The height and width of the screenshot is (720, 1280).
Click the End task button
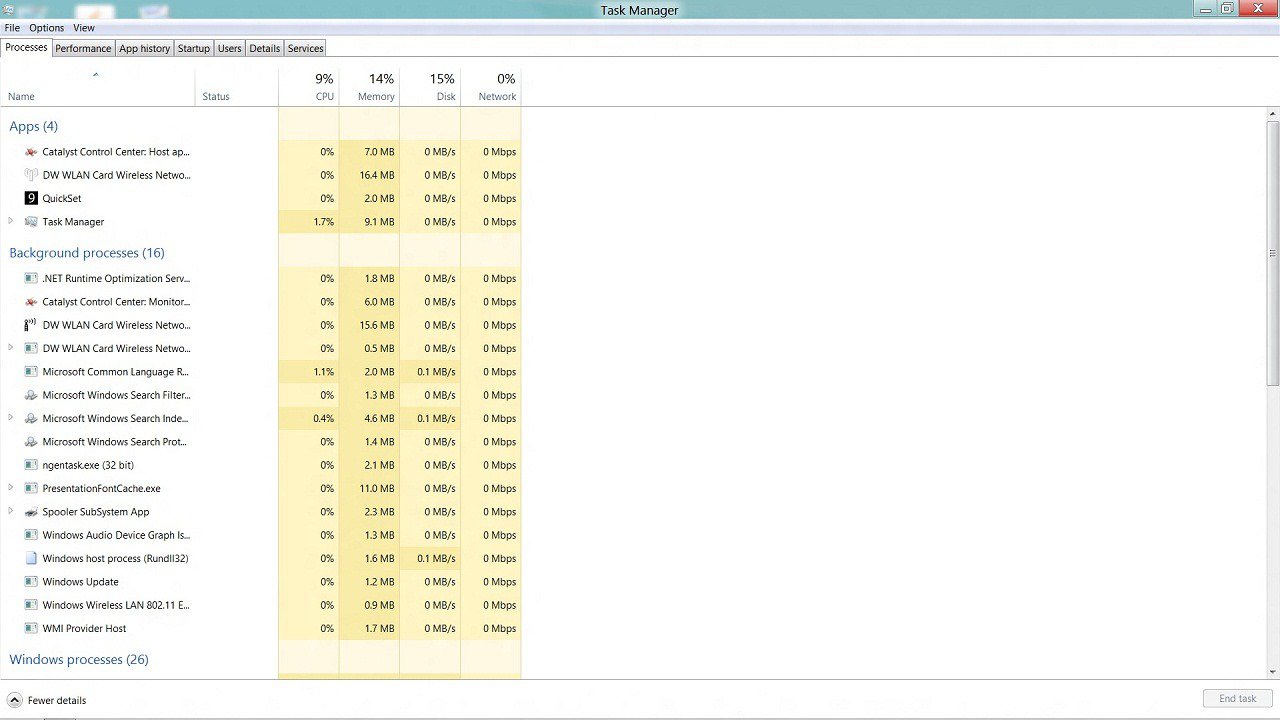tap(1237, 698)
